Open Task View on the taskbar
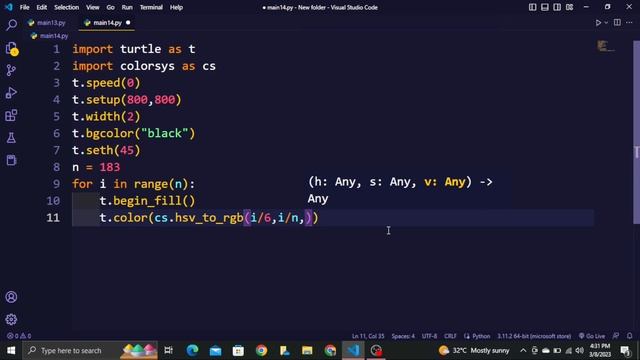This screenshot has width=640, height=360. click(x=169, y=350)
